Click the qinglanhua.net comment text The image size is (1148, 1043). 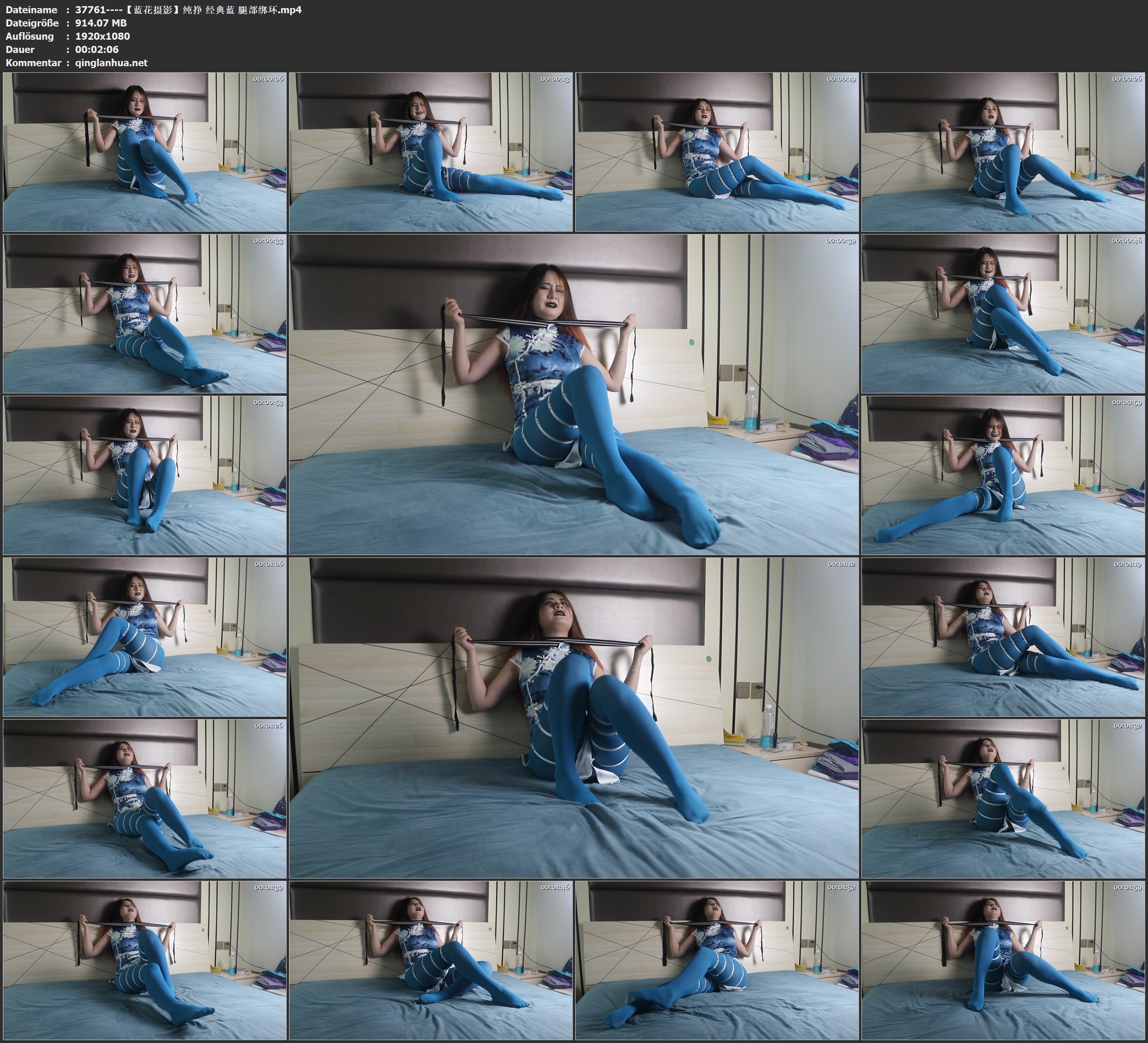pyautogui.click(x=111, y=62)
